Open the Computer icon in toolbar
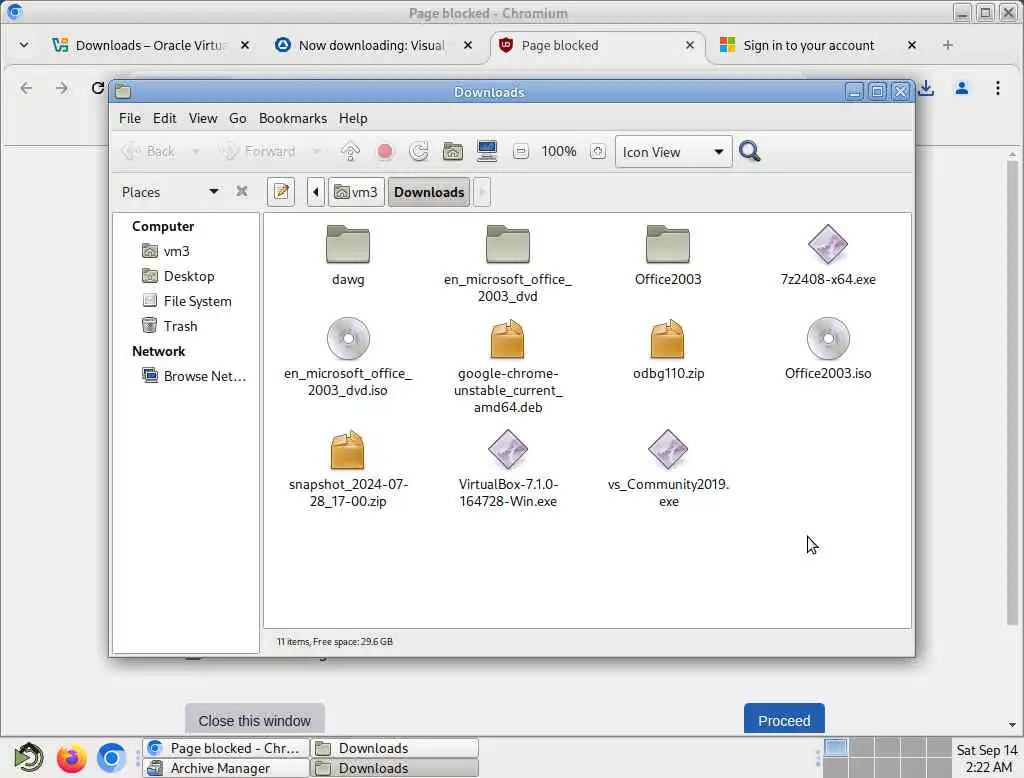This screenshot has width=1024, height=778. (x=487, y=152)
